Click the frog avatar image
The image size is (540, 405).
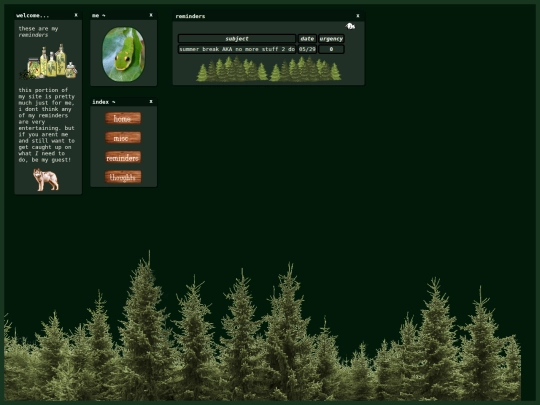pos(124,54)
